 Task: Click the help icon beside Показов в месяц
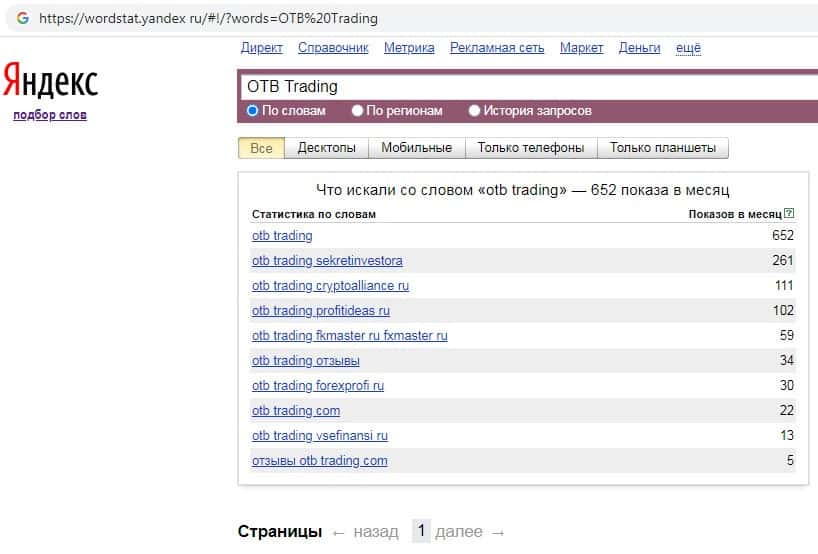coord(790,214)
